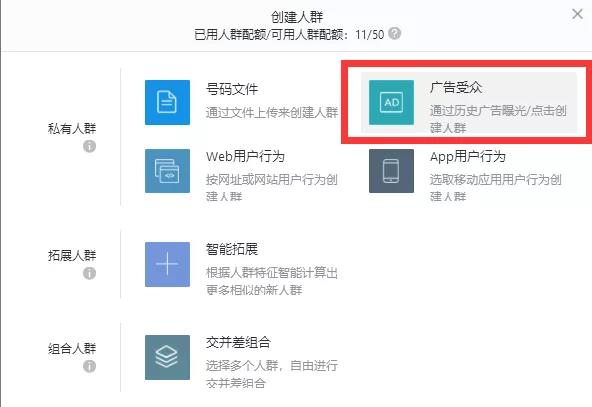Click the 号码文件 document icon
Screen dimensions: 592x407
pyautogui.click(x=167, y=102)
